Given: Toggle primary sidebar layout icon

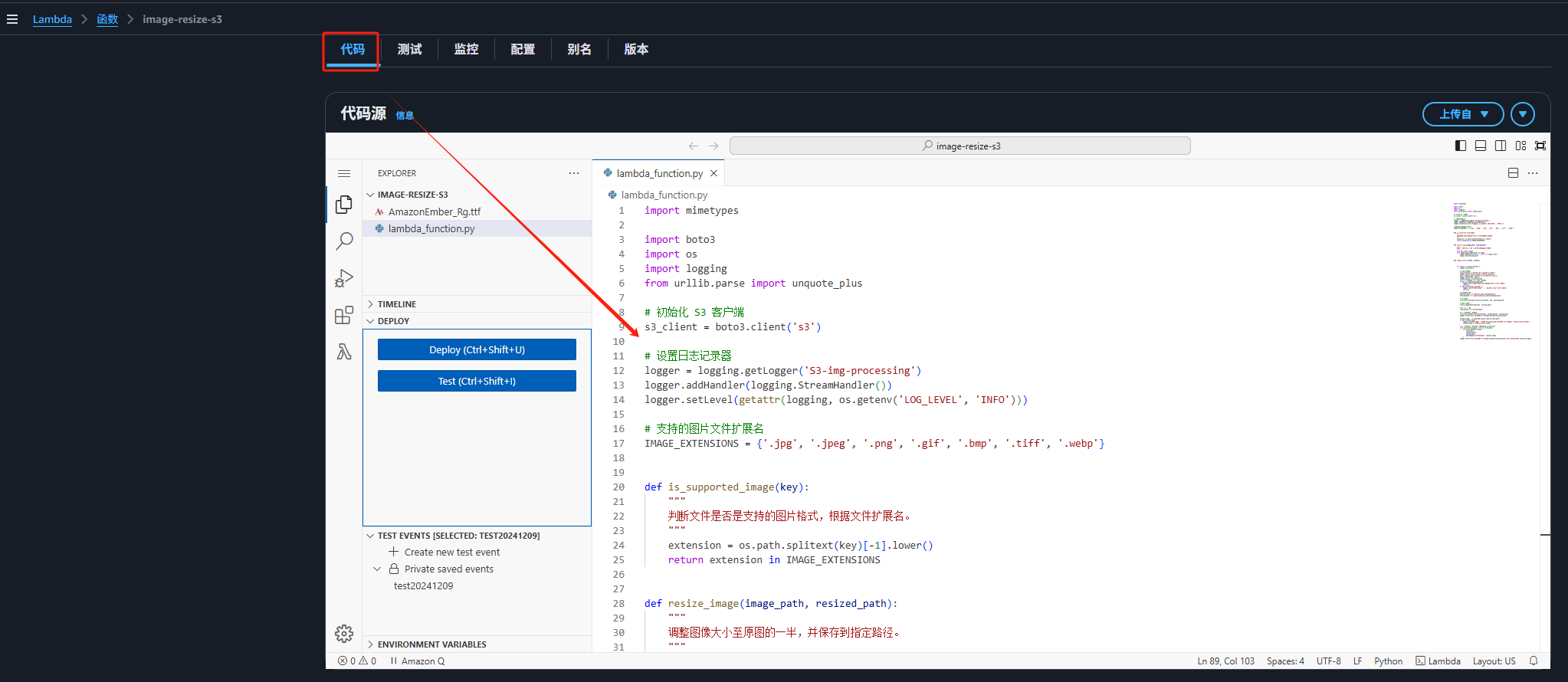Looking at the screenshot, I should [x=1461, y=146].
